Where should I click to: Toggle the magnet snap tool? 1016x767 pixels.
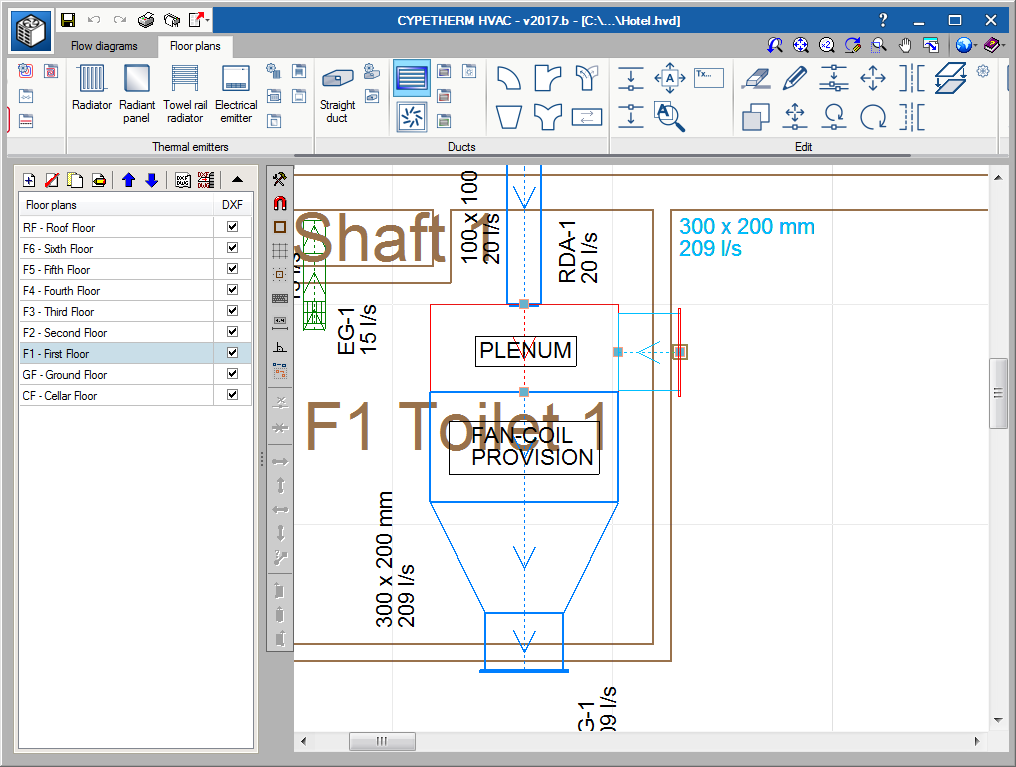[280, 203]
